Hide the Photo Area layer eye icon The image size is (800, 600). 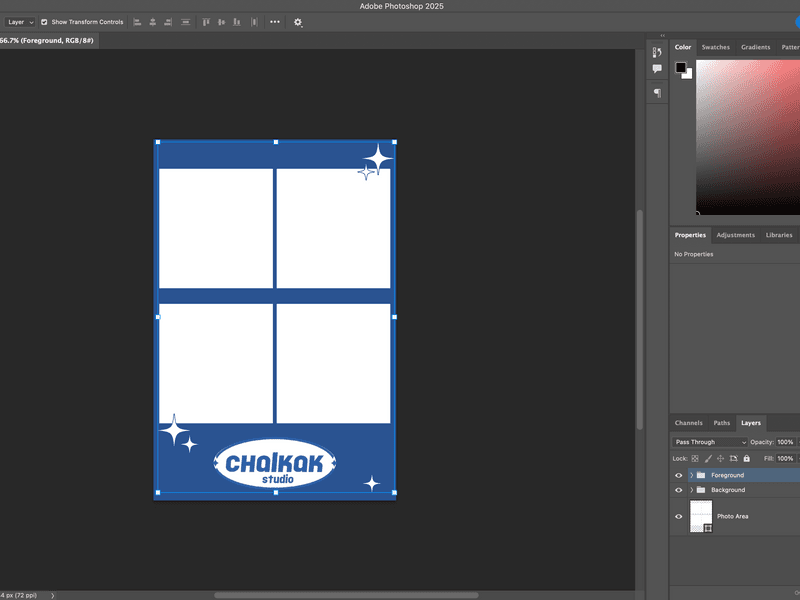point(679,516)
